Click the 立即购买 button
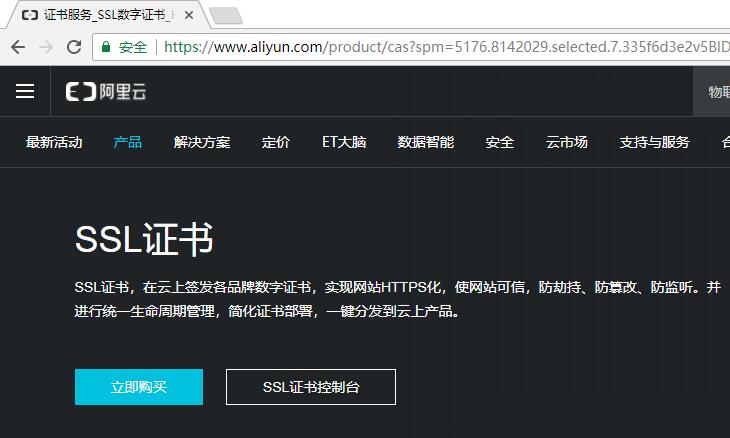 (x=139, y=387)
